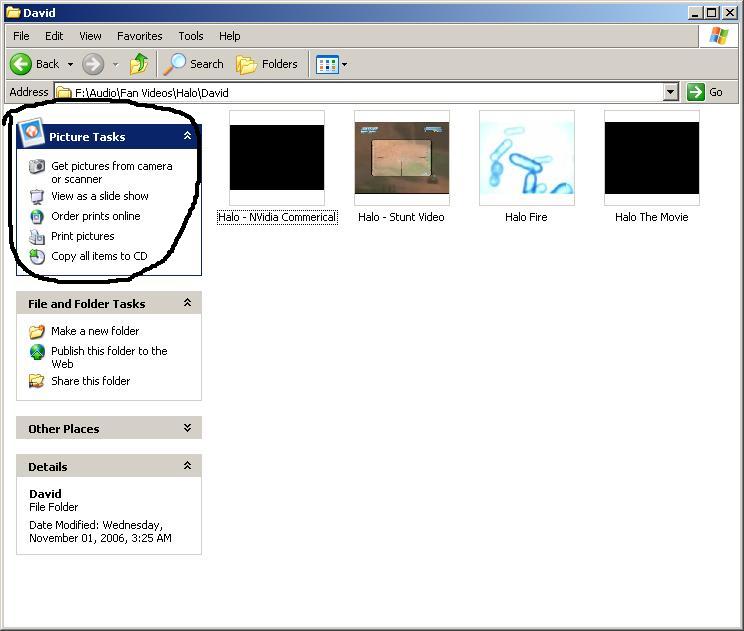744x631 pixels.
Task: Click the Halo Fire file name
Action: 526,217
